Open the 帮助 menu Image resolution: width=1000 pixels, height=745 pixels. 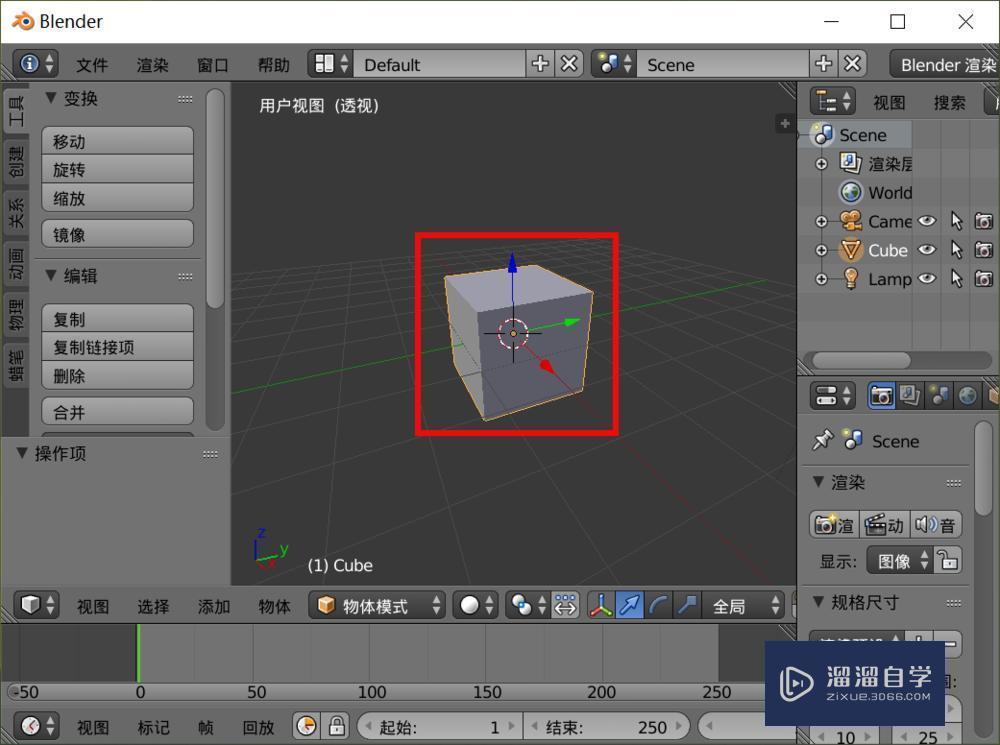274,65
